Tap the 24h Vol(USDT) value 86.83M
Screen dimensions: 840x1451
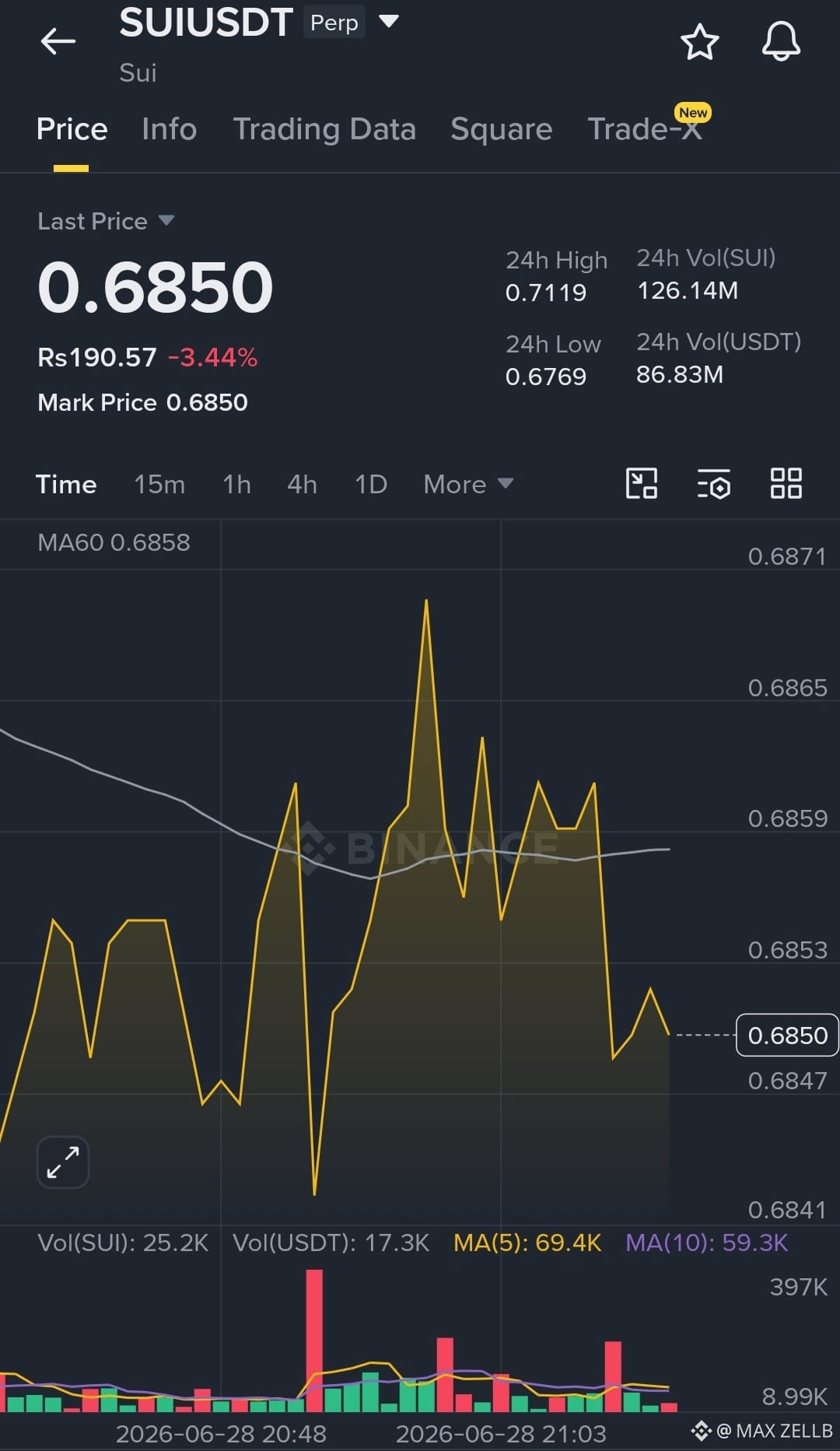pos(679,375)
